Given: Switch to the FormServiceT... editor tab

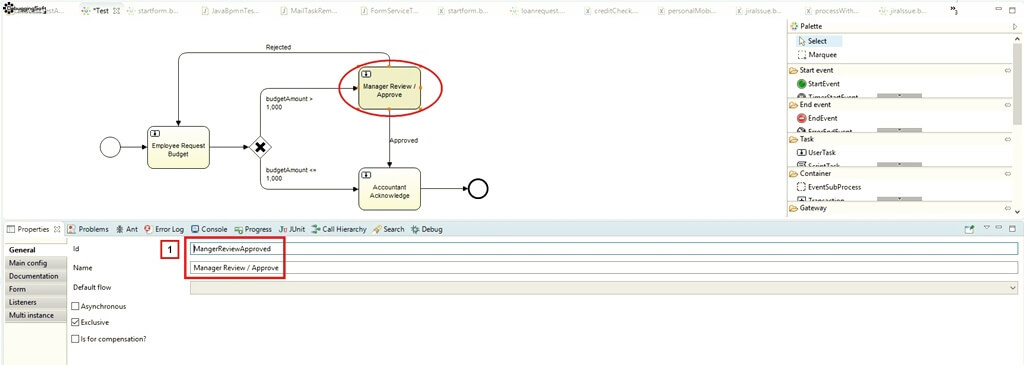Looking at the screenshot, I should pos(390,11).
